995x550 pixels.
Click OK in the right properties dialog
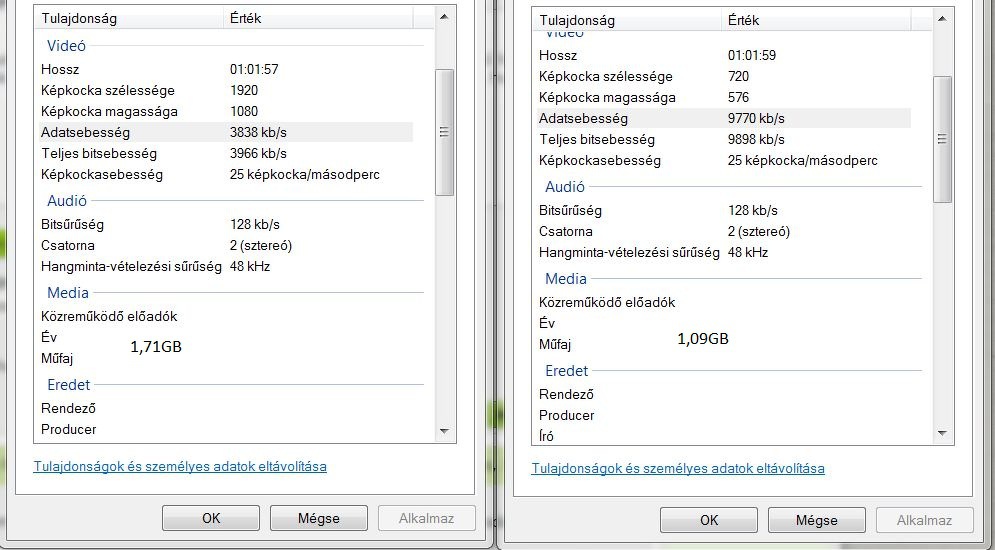709,520
